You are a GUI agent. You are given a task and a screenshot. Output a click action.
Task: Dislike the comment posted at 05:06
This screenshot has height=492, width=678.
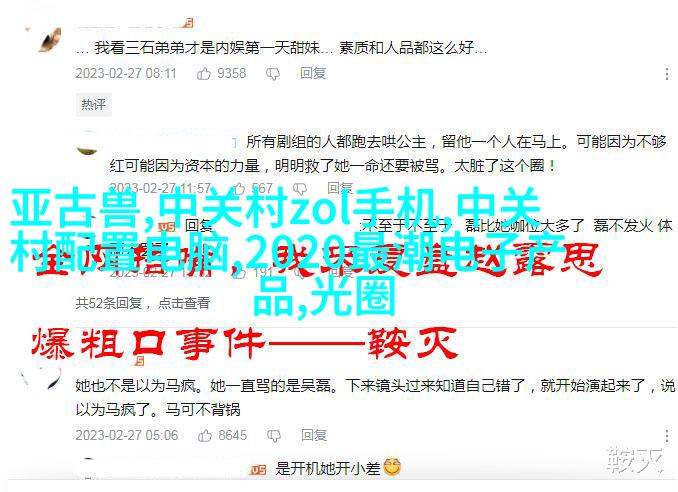point(274,435)
